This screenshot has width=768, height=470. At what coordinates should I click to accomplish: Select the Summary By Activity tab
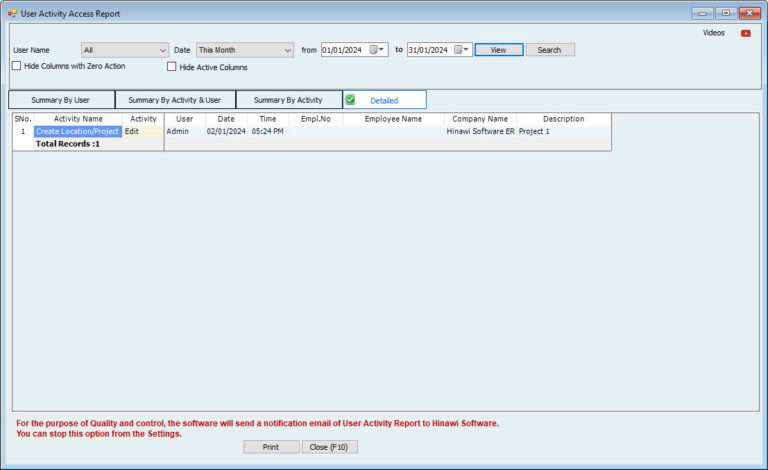pyautogui.click(x=288, y=100)
